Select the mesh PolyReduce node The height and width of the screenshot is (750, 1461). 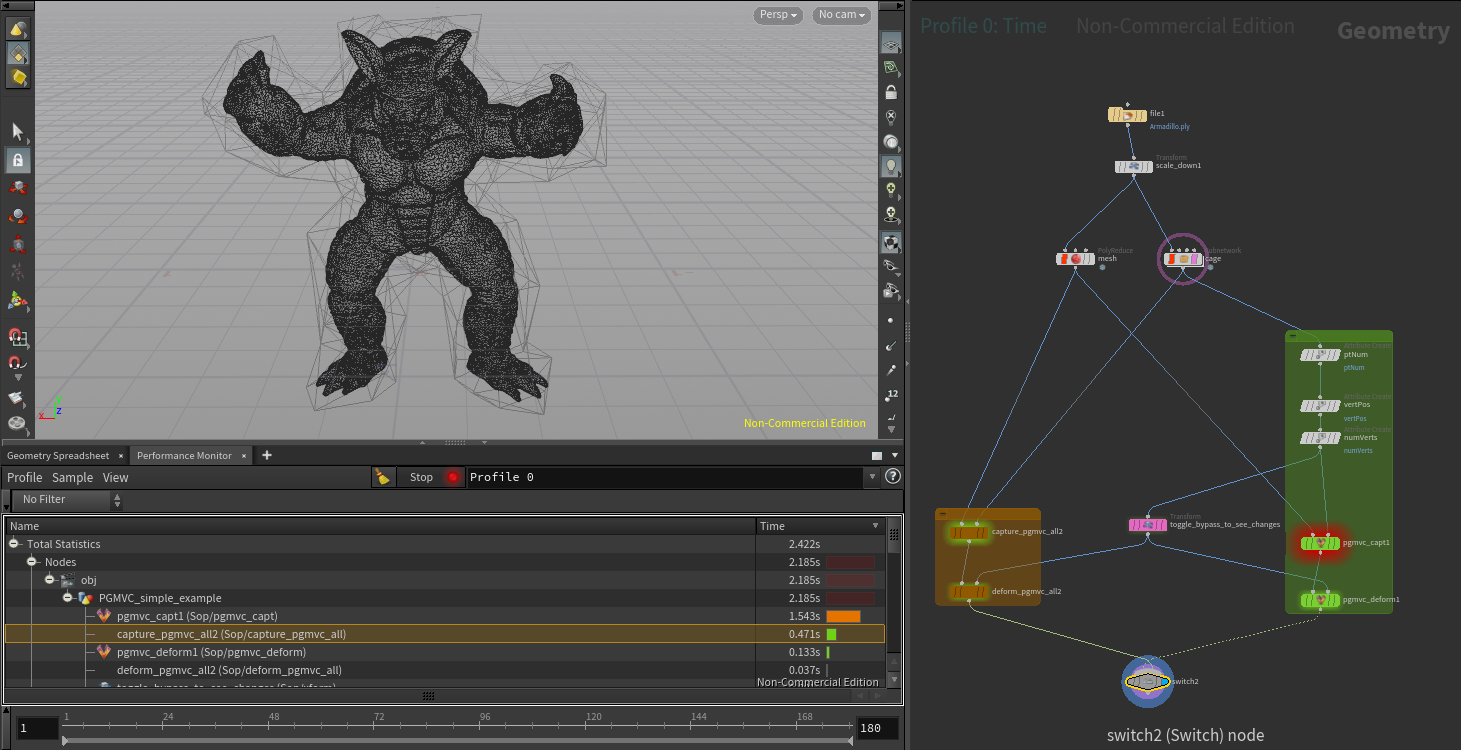point(1076,259)
